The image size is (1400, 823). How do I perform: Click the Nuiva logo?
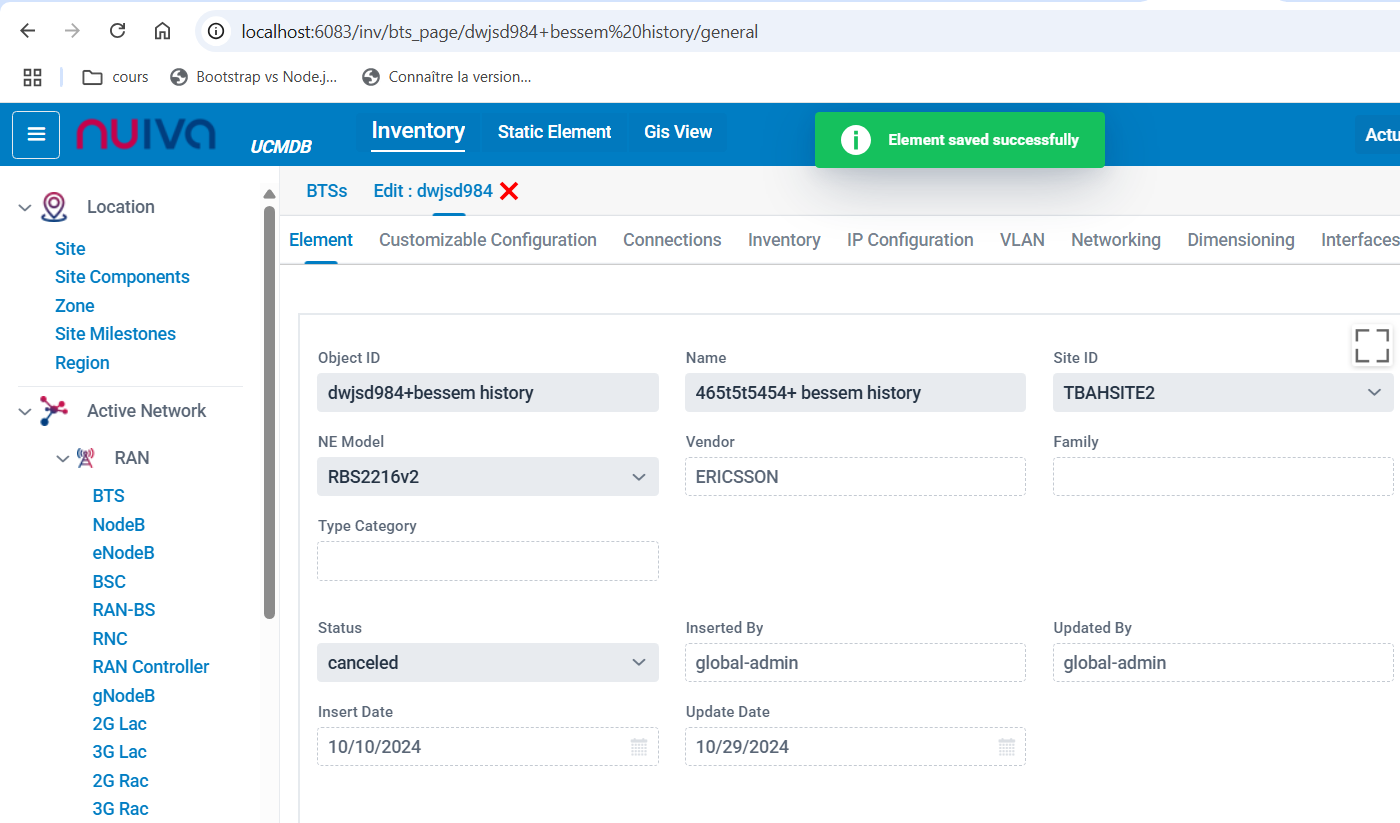pyautogui.click(x=146, y=134)
